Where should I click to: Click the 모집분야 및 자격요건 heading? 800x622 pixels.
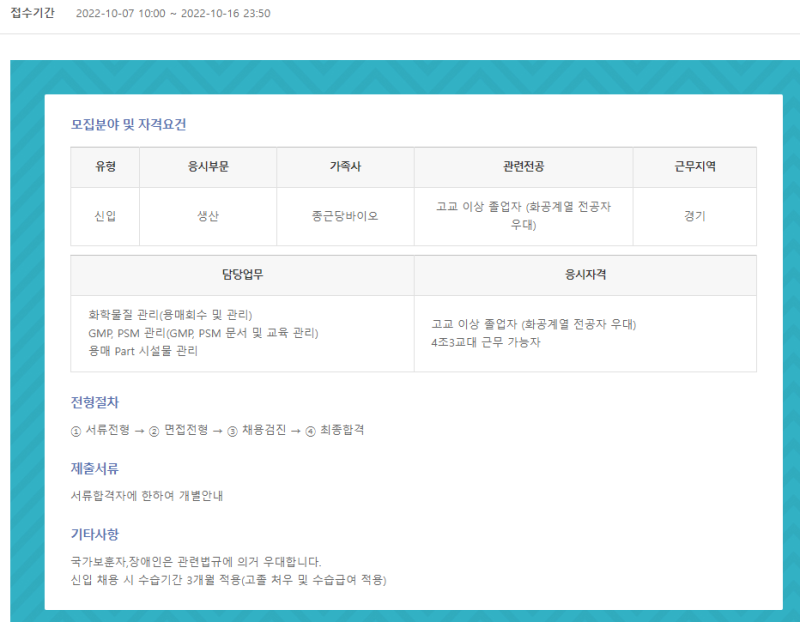(128, 125)
